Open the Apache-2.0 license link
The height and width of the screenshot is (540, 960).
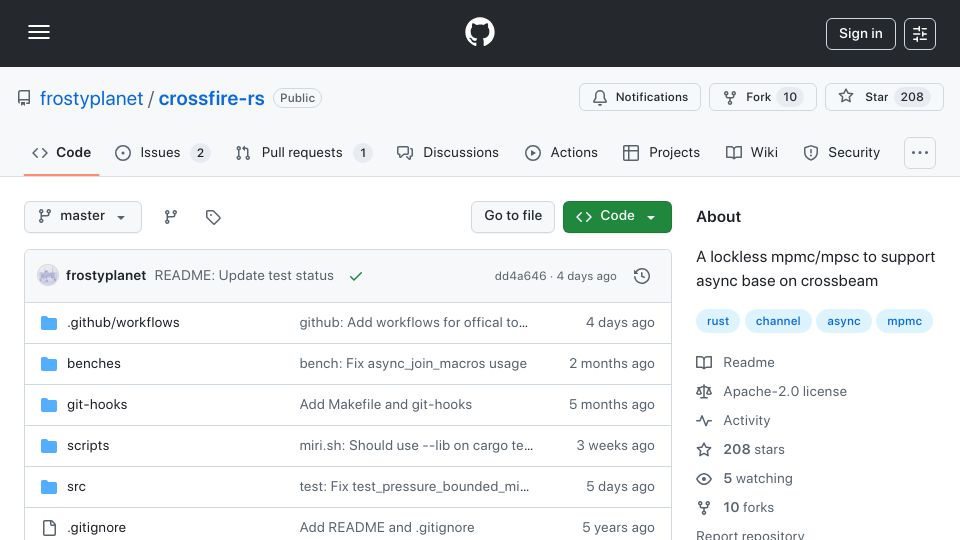tap(771, 391)
